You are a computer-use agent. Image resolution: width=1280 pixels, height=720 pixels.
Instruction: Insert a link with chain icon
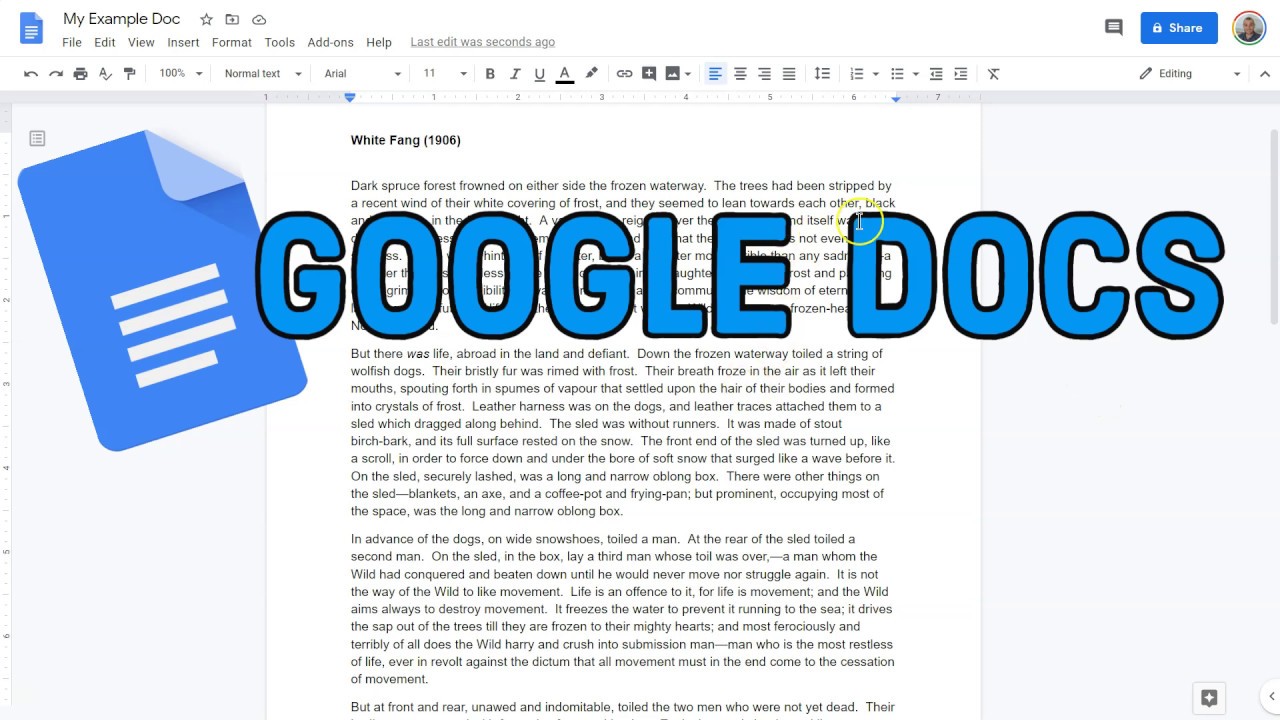click(x=624, y=74)
